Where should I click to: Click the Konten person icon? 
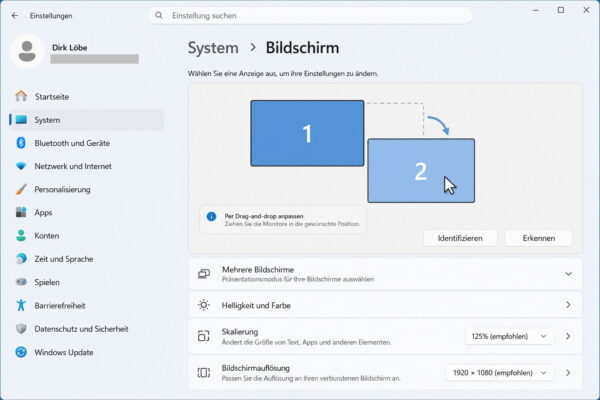pyautogui.click(x=21, y=235)
